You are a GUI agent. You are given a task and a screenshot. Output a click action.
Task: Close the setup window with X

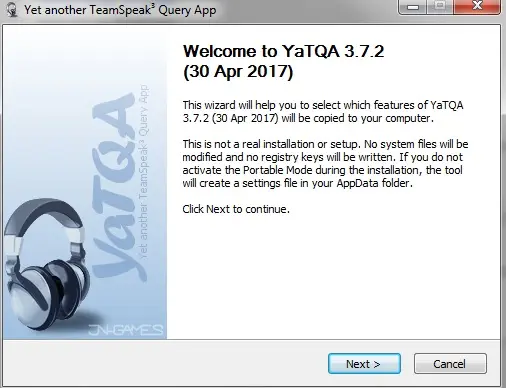[x=477, y=6]
